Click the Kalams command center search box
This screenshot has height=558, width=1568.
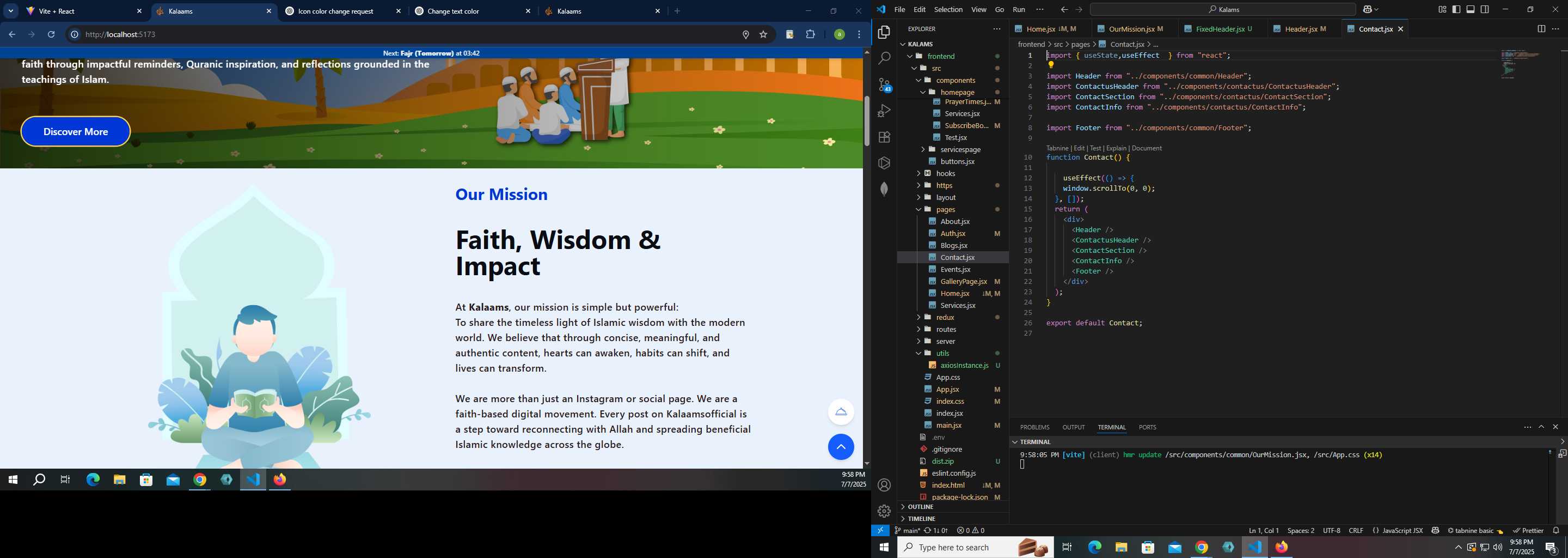[x=1222, y=9]
